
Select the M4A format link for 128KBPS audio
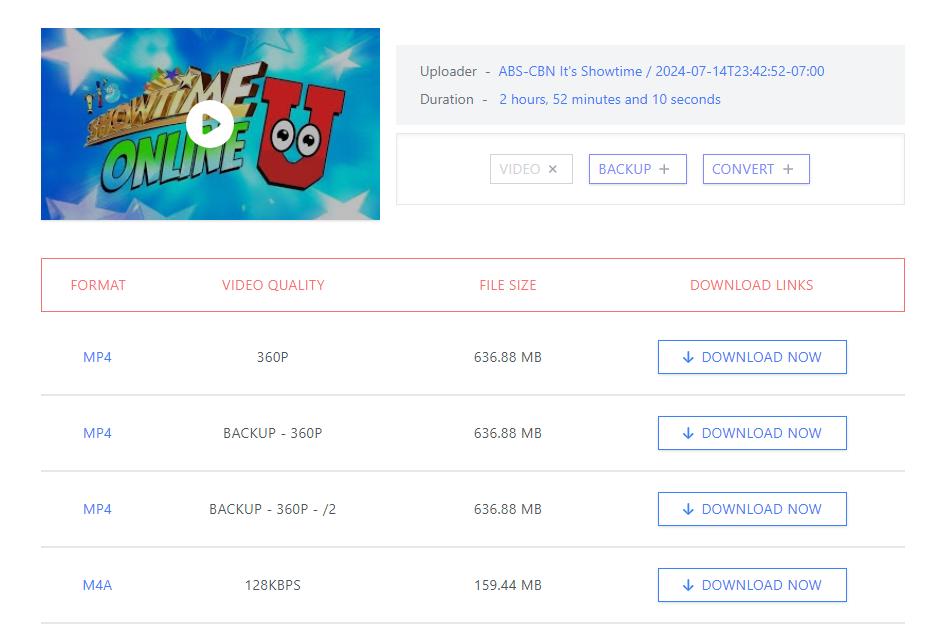tap(97, 585)
